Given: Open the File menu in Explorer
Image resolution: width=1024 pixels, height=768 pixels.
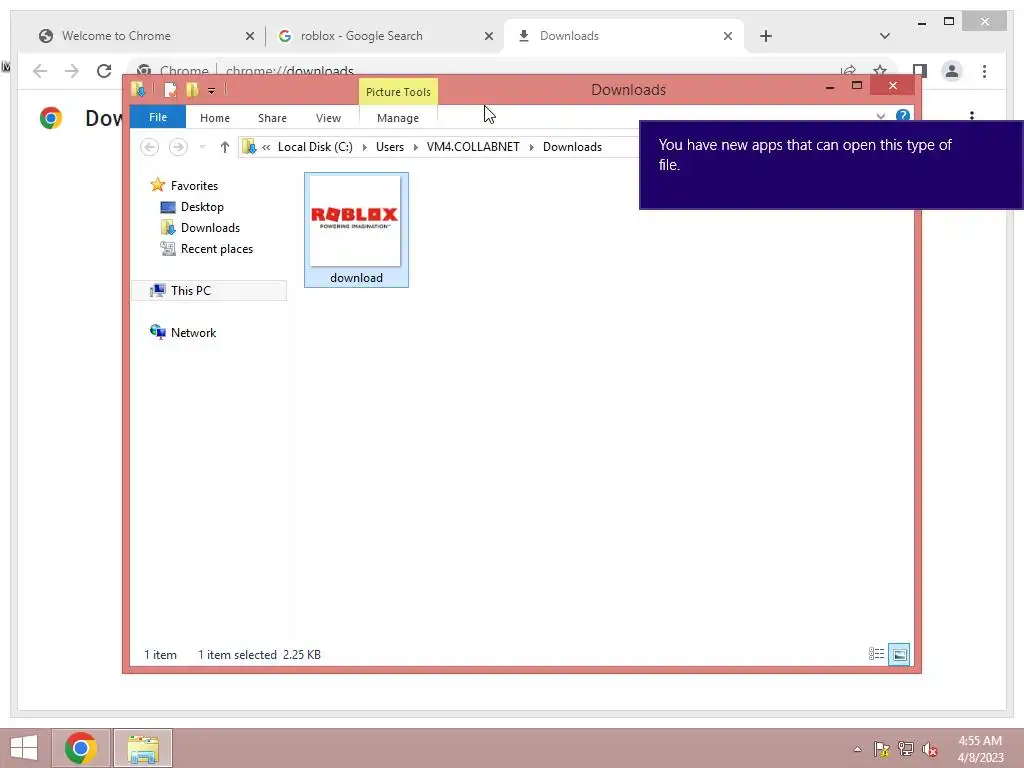Looking at the screenshot, I should point(157,118).
